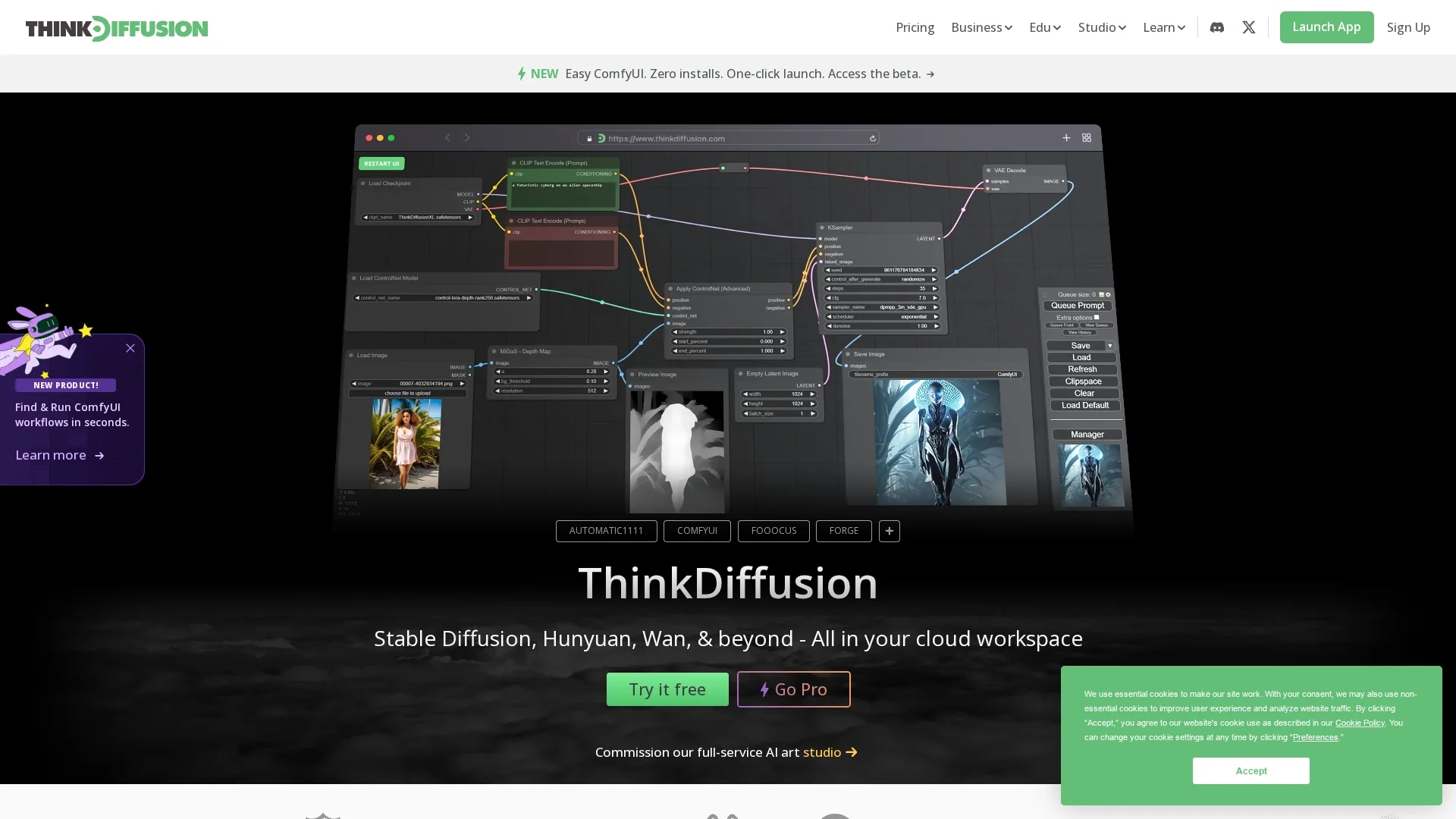This screenshot has height=819, width=1456.
Task: Expand the Studio dropdown menu
Action: pos(1102,27)
